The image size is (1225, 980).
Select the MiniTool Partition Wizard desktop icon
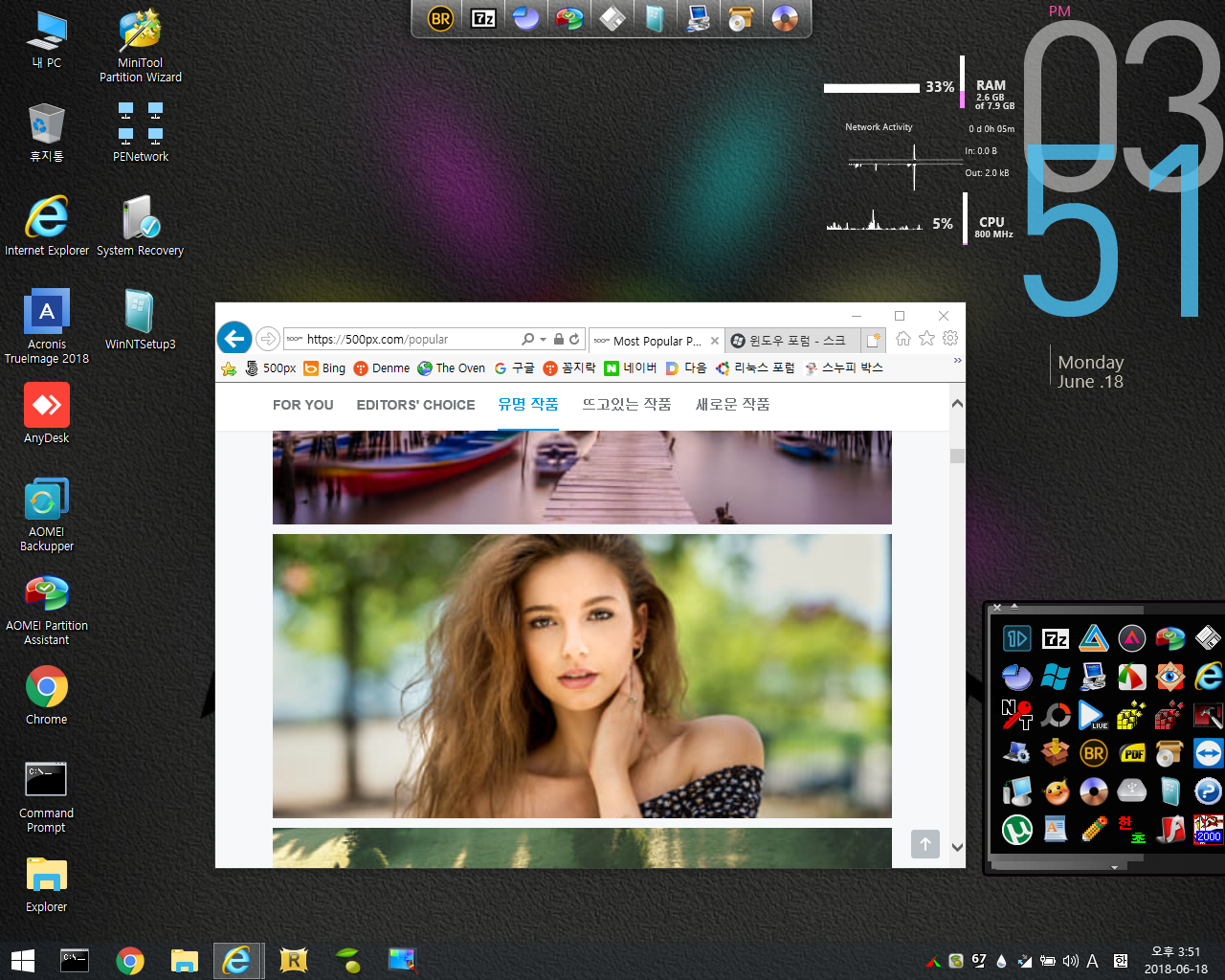pyautogui.click(x=140, y=45)
